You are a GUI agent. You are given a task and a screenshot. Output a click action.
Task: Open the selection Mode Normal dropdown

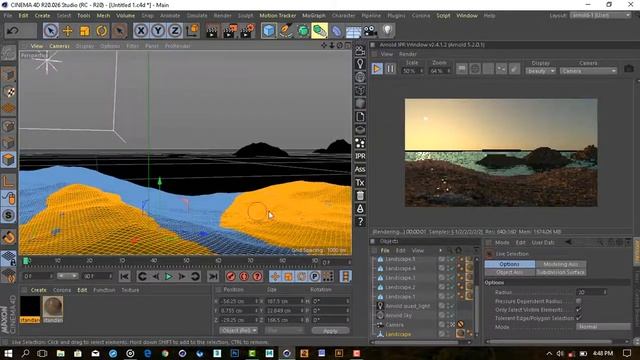click(x=603, y=327)
